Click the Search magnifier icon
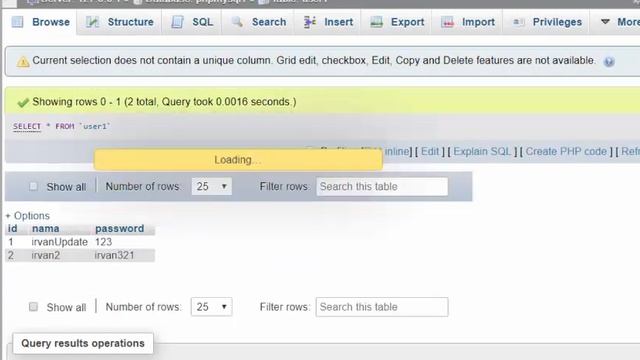Viewport: 640px width, 360px height. pyautogui.click(x=237, y=22)
